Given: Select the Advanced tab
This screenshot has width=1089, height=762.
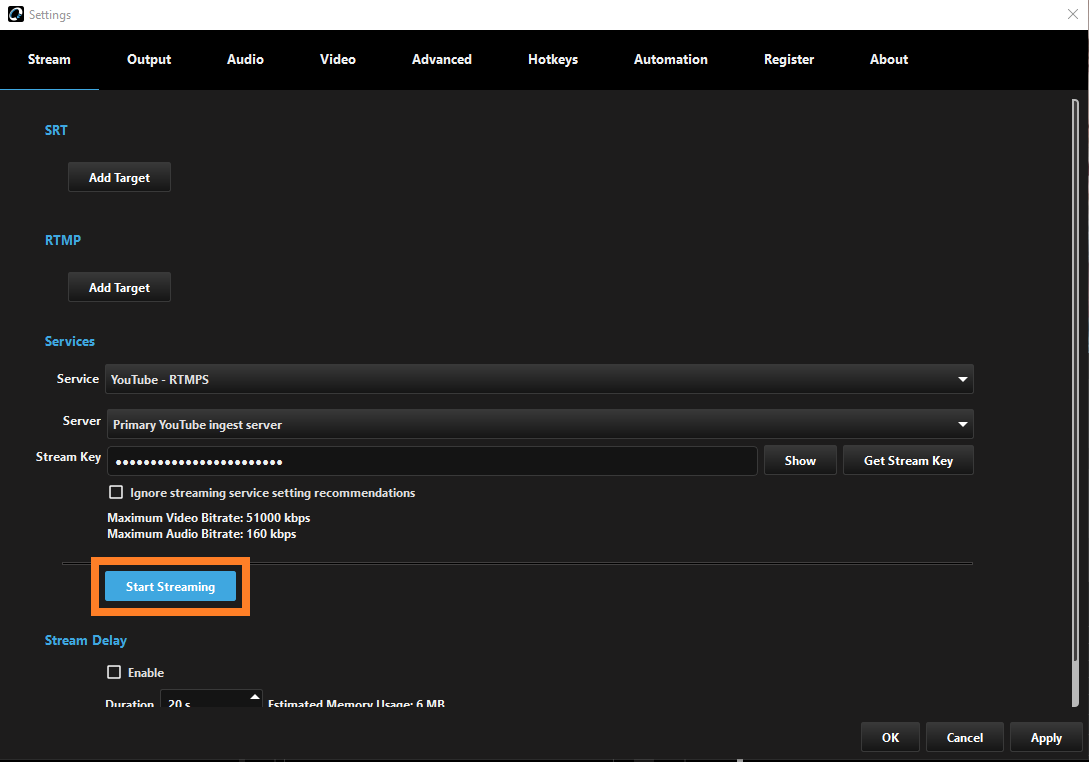Looking at the screenshot, I should tap(441, 60).
